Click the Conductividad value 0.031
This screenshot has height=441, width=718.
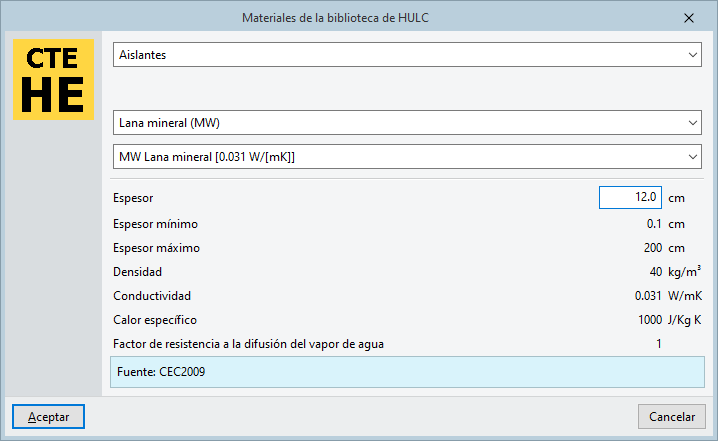648,296
